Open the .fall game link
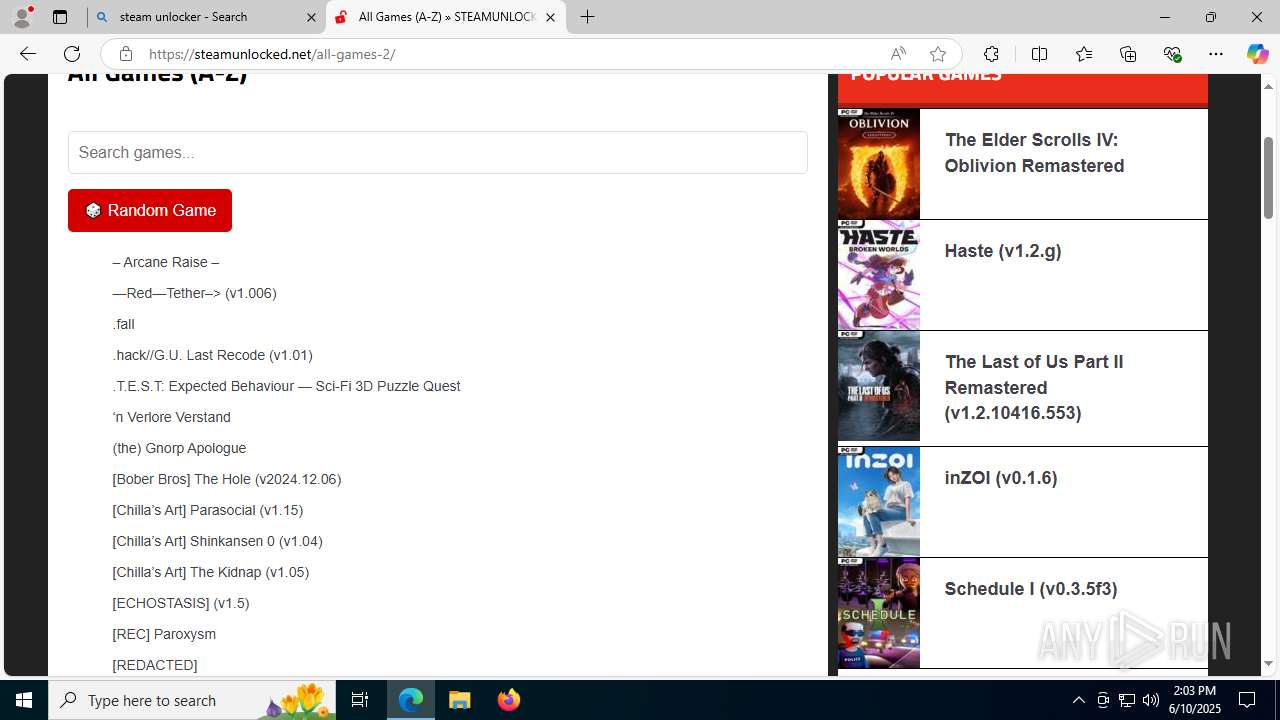The image size is (1280, 720). [x=123, y=324]
